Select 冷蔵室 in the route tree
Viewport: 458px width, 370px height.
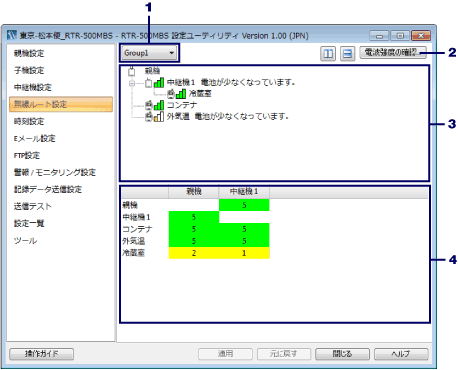pos(200,93)
